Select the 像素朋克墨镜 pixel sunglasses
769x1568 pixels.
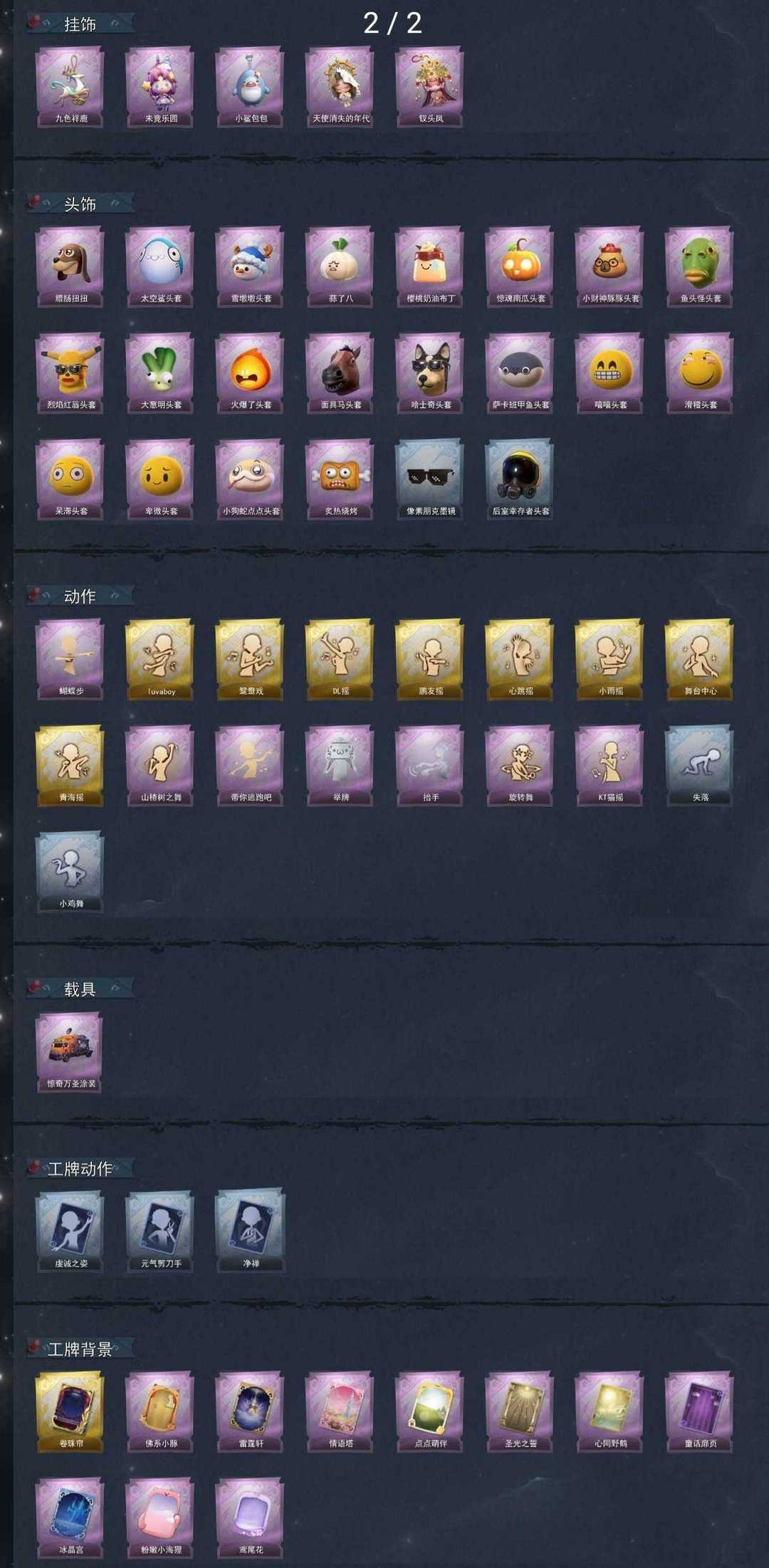point(430,479)
